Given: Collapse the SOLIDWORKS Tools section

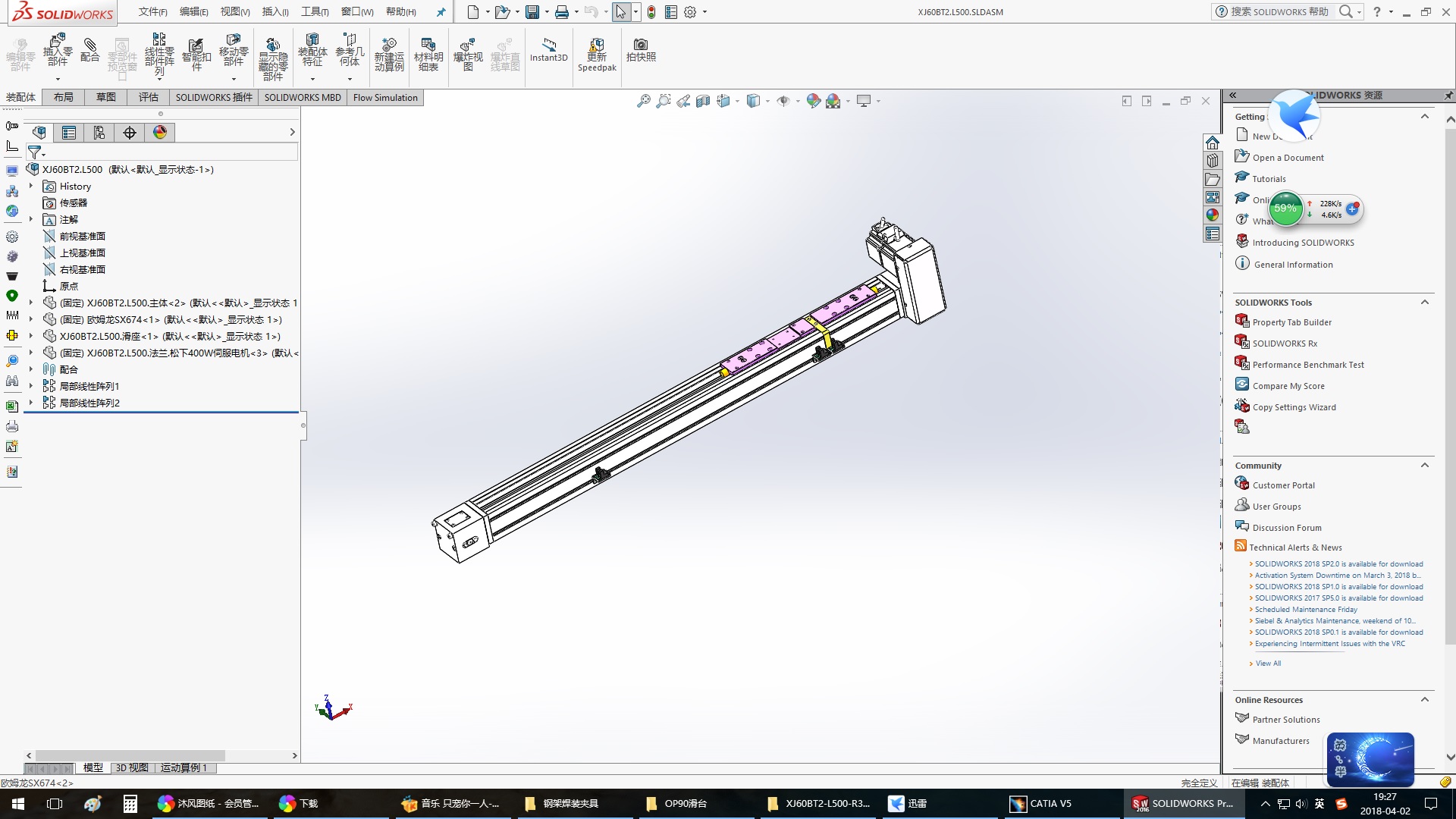Looking at the screenshot, I should click(x=1424, y=303).
